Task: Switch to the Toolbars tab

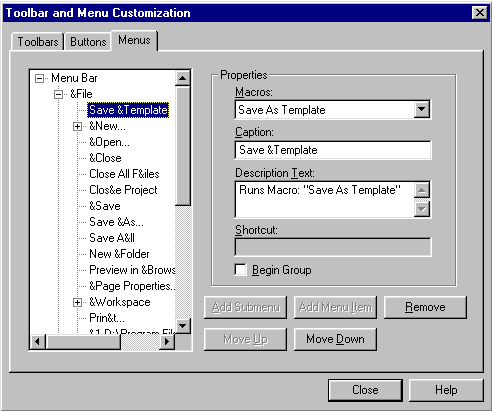Action: 37,42
